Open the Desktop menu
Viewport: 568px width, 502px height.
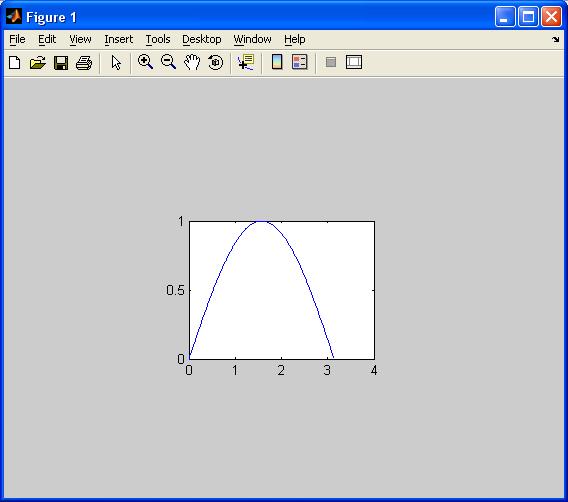[x=201, y=39]
